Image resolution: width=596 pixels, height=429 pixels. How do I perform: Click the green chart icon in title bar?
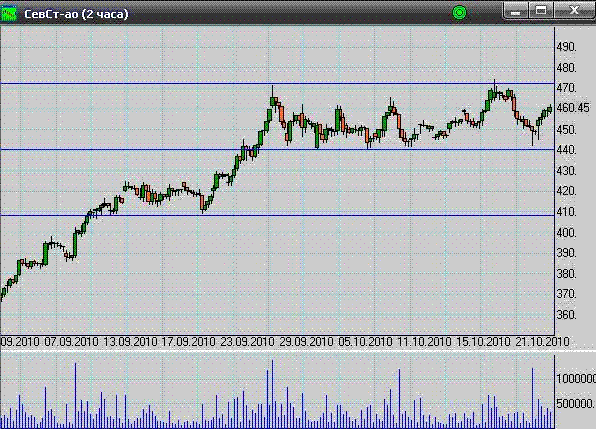pyautogui.click(x=8, y=13)
